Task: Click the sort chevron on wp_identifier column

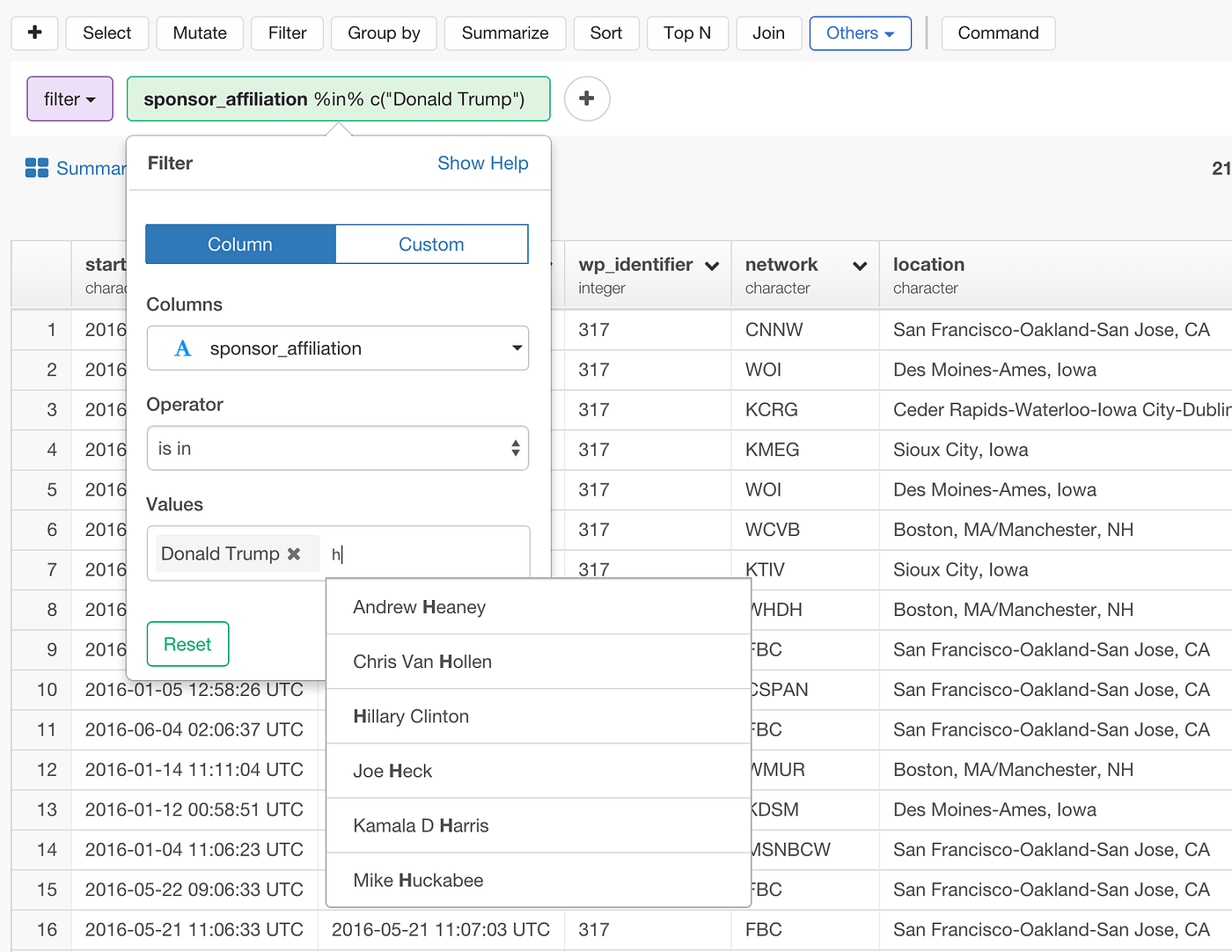Action: [713, 265]
